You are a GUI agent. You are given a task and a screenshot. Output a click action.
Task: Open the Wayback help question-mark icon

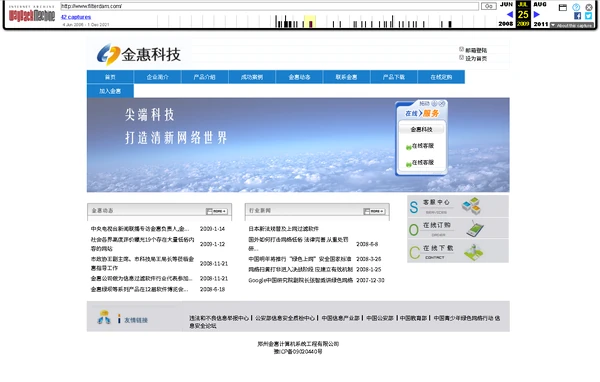point(576,7)
